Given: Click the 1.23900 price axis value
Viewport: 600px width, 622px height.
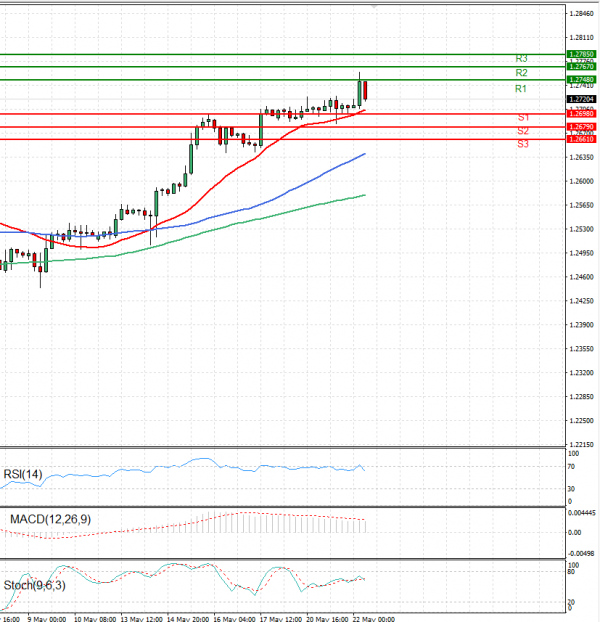Looking at the screenshot, I should click(581, 325).
